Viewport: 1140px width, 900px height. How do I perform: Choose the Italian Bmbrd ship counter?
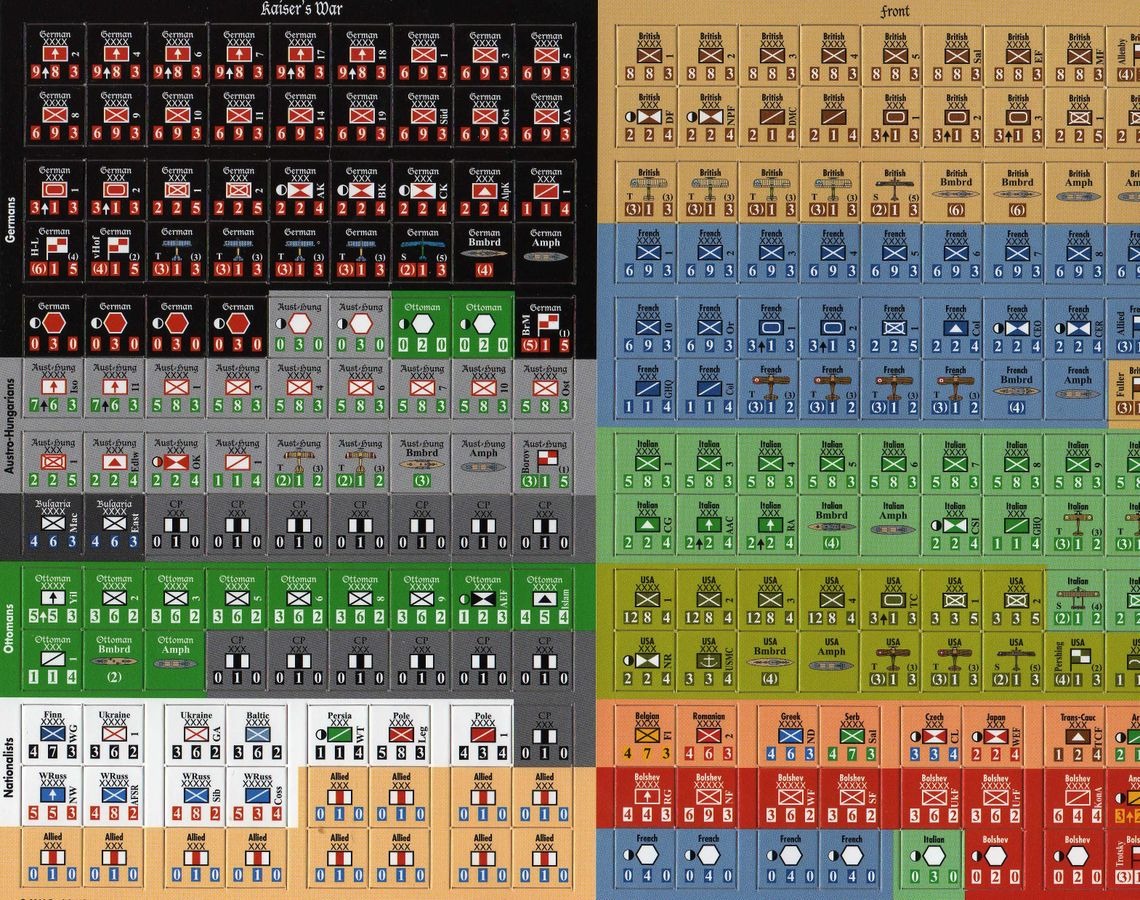click(x=832, y=522)
